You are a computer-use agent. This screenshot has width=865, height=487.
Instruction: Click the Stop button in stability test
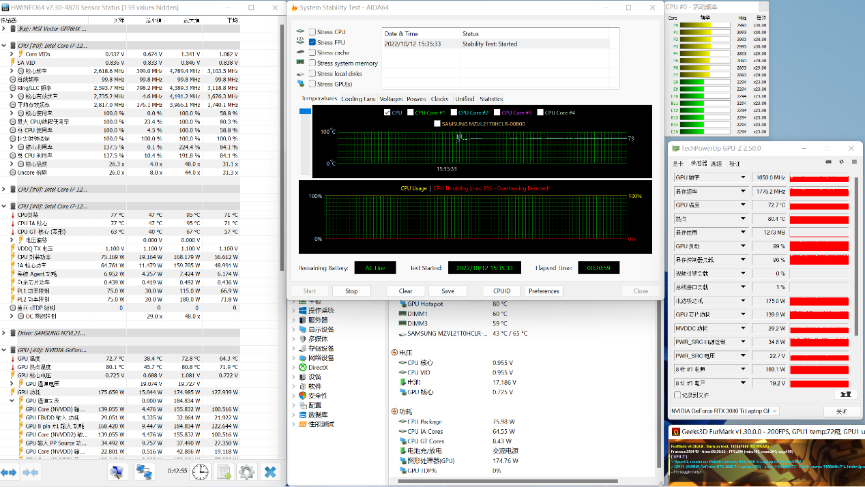coord(351,291)
